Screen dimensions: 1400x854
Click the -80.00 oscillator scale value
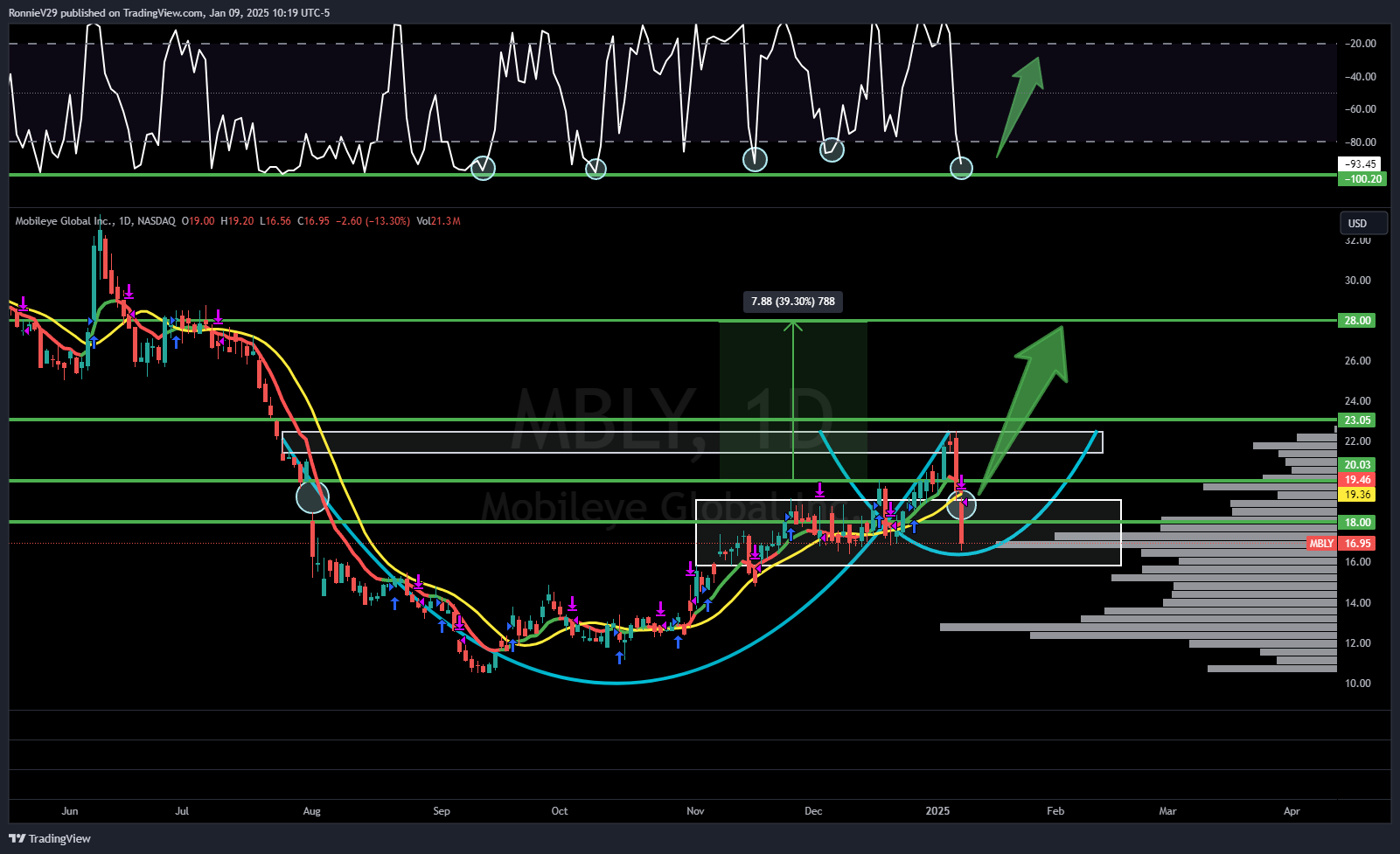[x=1360, y=142]
